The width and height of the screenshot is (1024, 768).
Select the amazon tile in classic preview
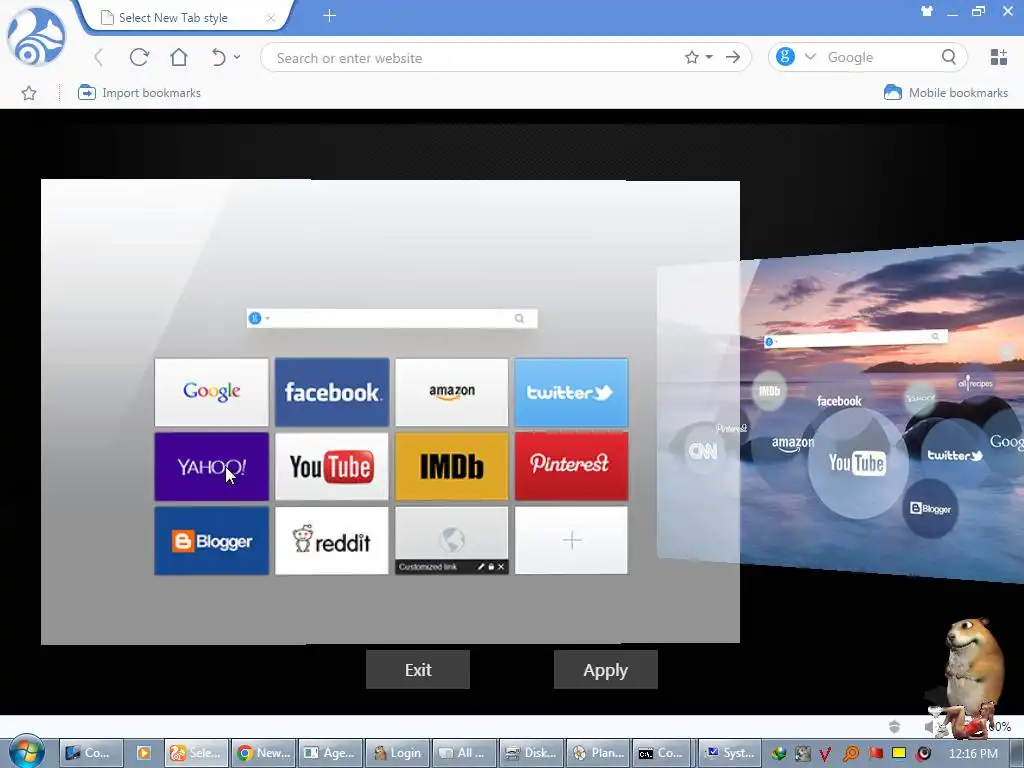tap(451, 392)
